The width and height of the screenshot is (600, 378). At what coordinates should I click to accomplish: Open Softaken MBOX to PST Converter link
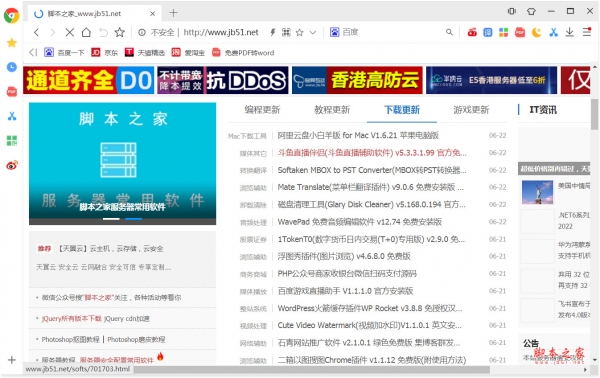coord(372,170)
